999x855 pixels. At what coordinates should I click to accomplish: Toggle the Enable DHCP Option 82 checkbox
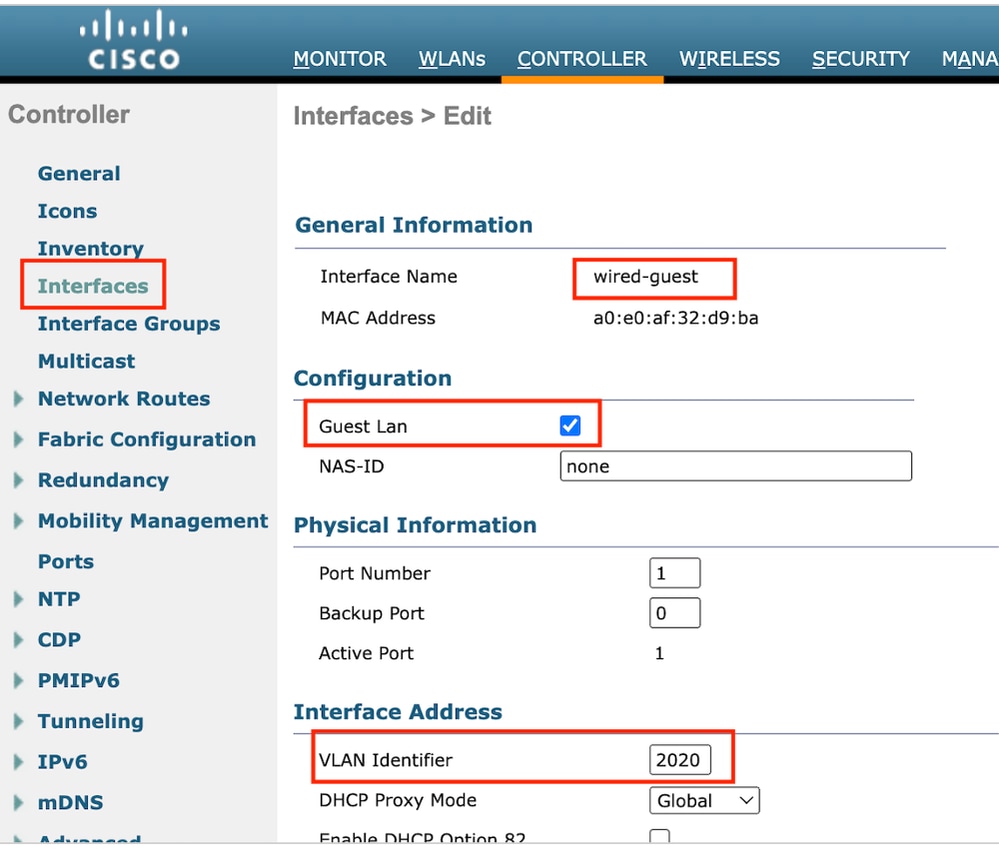[659, 836]
